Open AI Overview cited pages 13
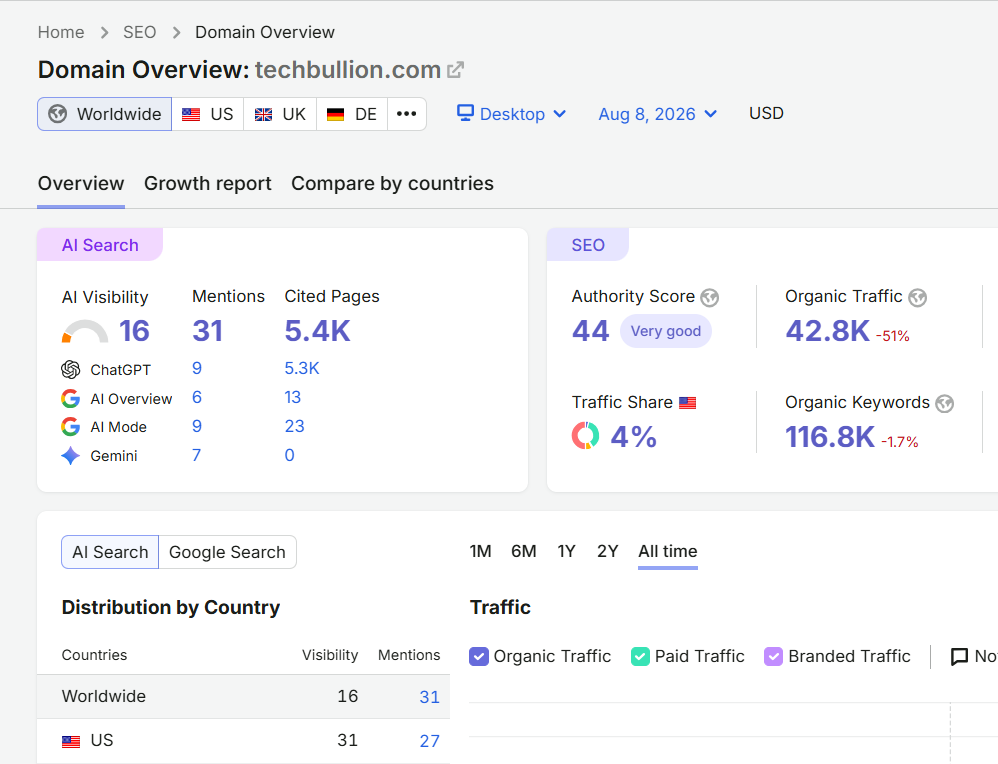 292,398
